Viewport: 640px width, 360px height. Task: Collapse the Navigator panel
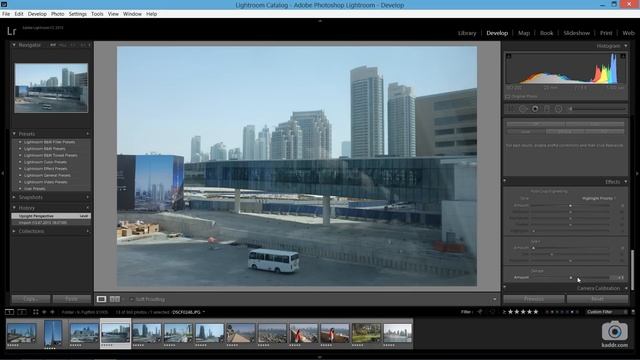[14, 45]
